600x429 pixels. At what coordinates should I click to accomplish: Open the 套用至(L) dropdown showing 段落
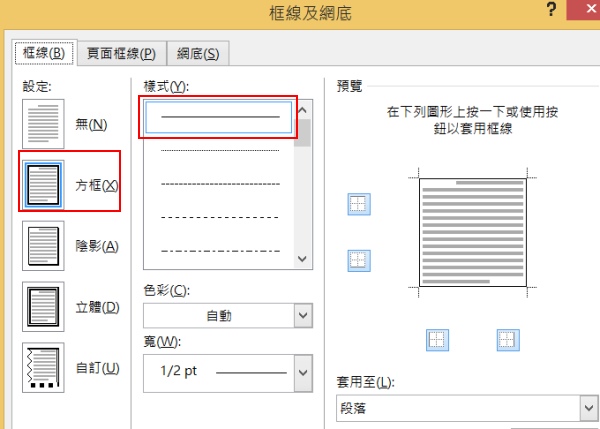(x=467, y=408)
